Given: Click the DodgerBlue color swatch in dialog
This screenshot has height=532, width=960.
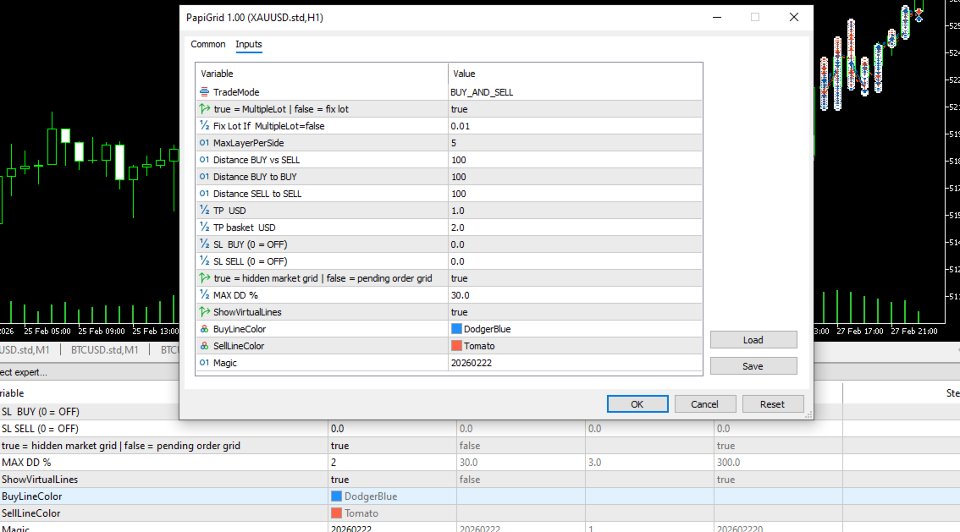Looking at the screenshot, I should click(456, 329).
